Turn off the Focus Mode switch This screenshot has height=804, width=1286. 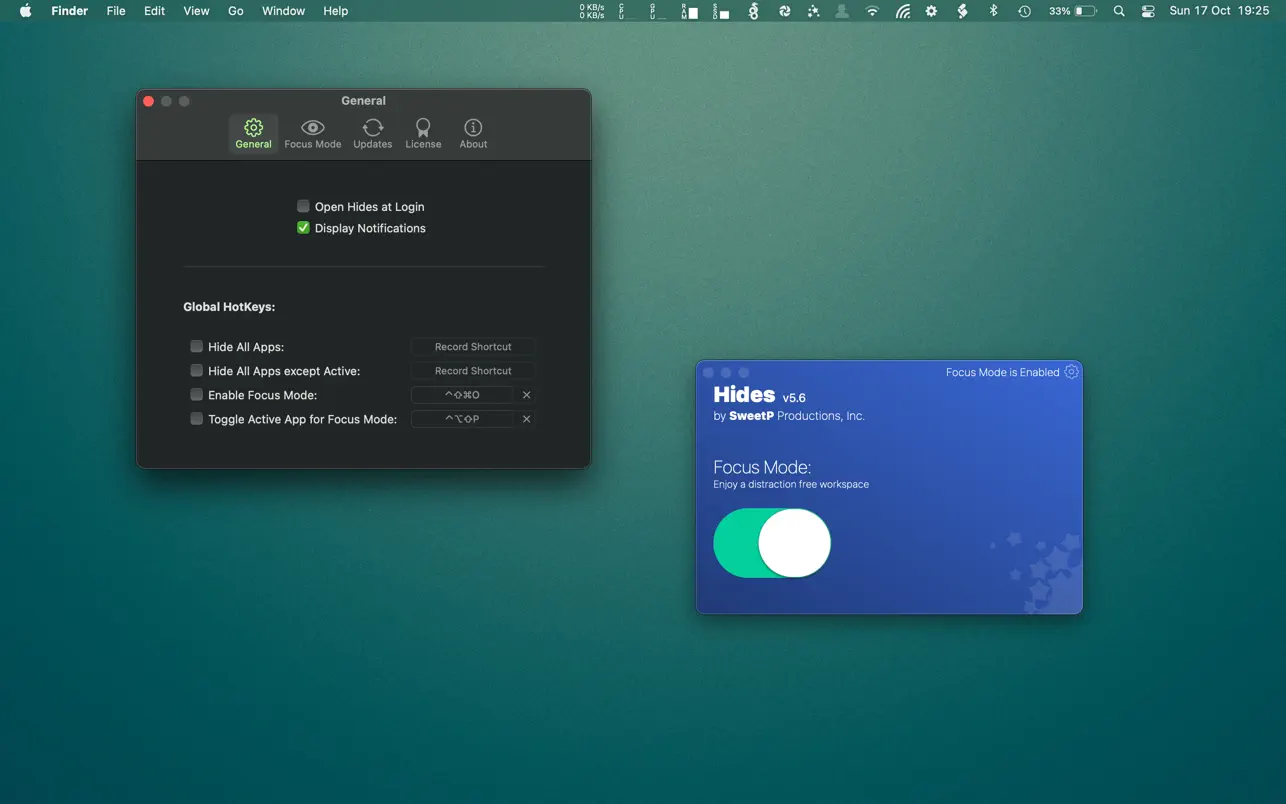click(x=772, y=543)
